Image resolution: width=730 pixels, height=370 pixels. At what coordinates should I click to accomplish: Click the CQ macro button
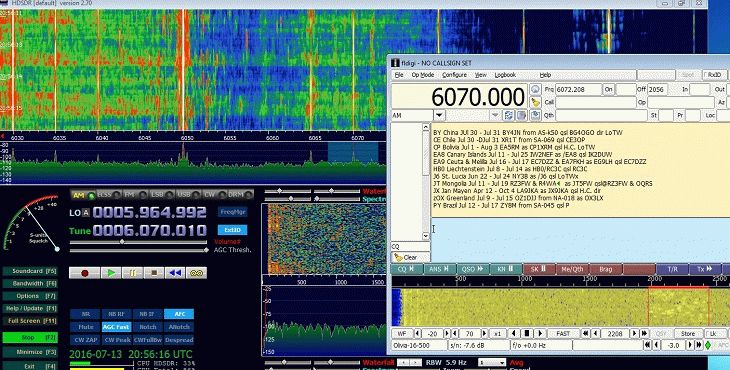pyautogui.click(x=407, y=269)
